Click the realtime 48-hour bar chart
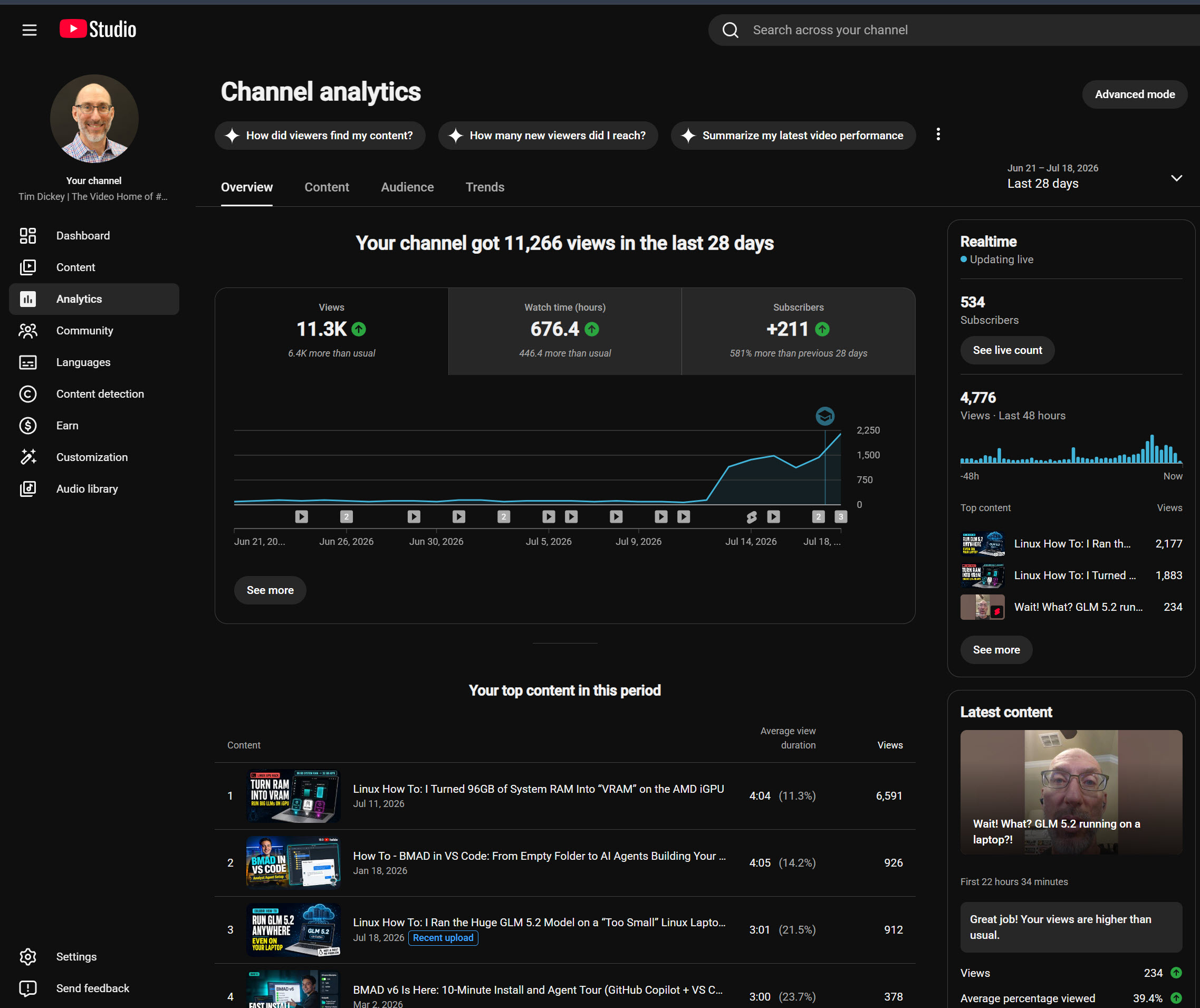Screen dimensions: 1200x1008 tap(1071, 448)
